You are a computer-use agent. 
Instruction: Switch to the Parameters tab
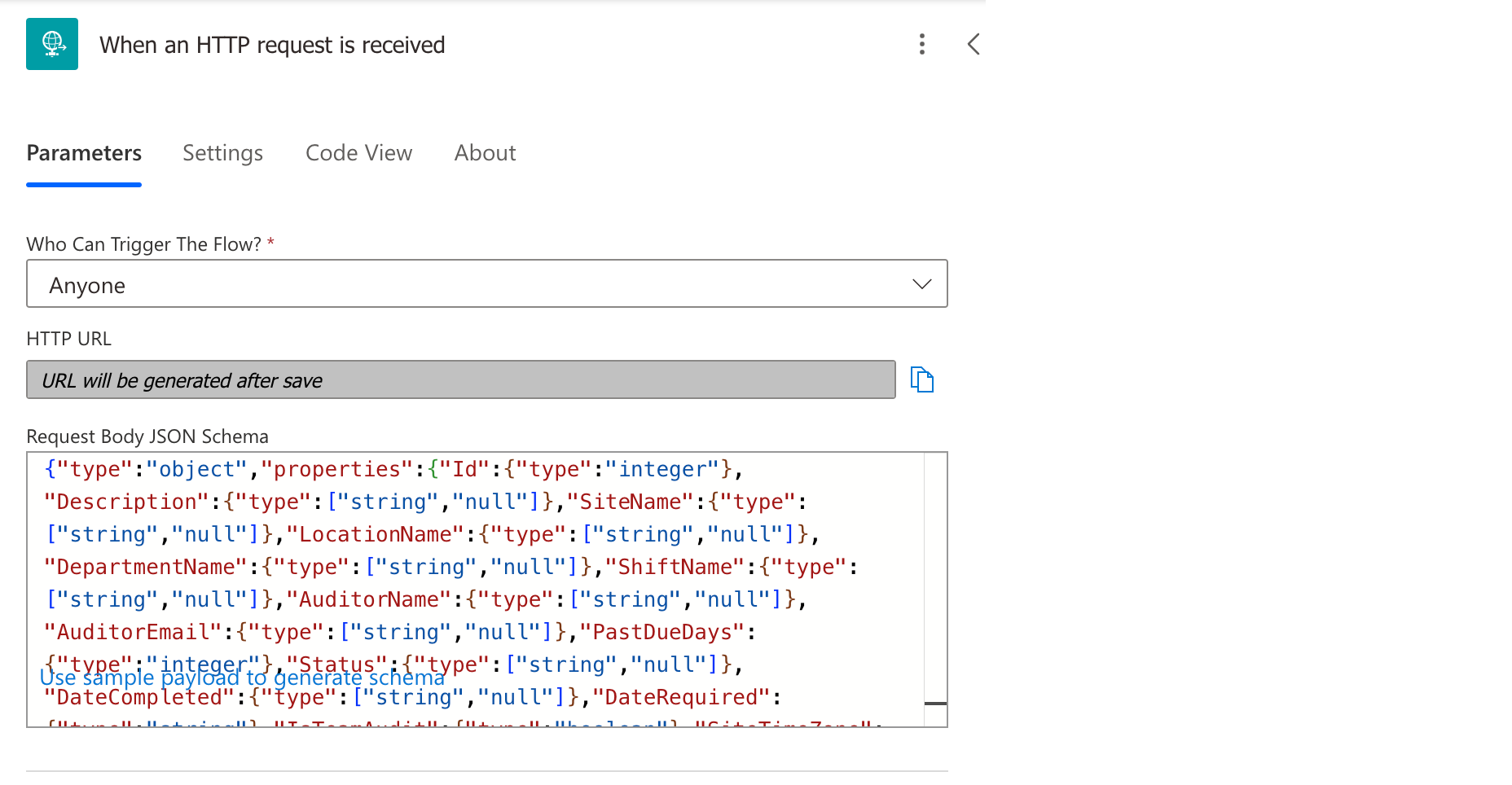click(x=84, y=153)
